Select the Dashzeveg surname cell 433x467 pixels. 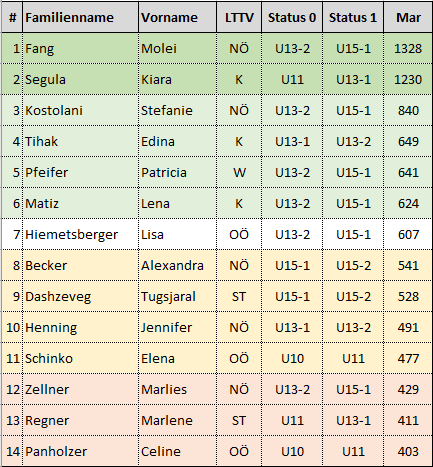[x=80, y=296]
